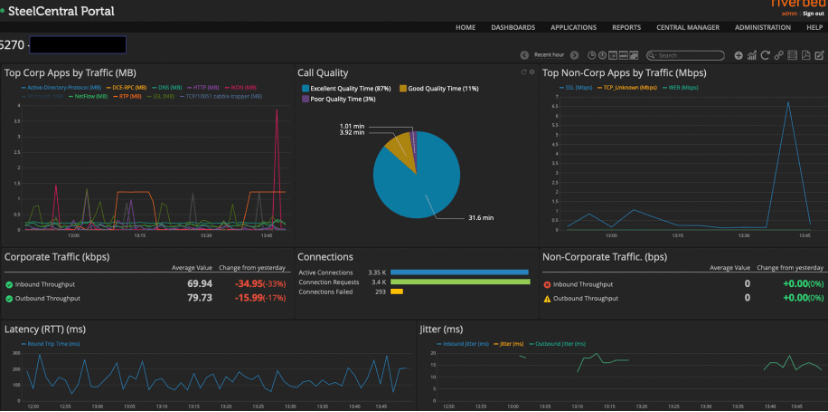Go to the next time range arrow
Image resolution: width=828 pixels, height=412 pixels.
[x=575, y=55]
